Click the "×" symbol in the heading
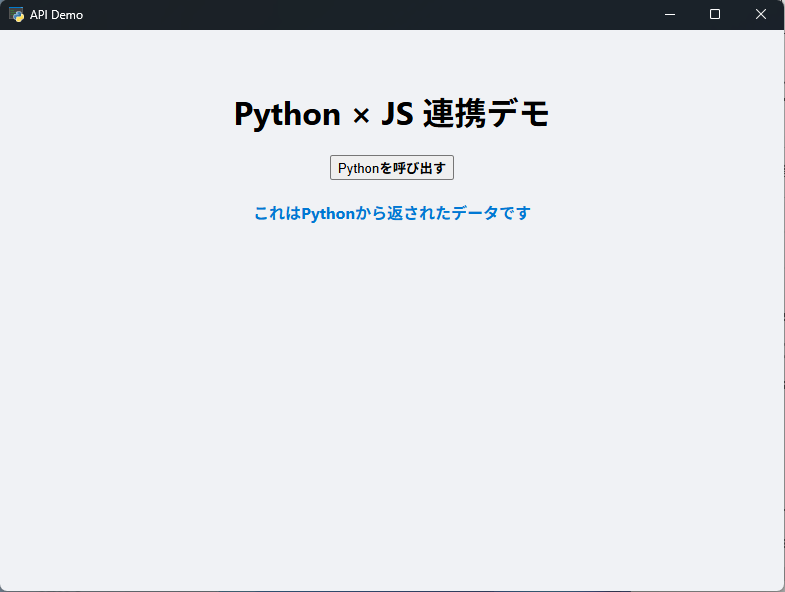The width and height of the screenshot is (785, 592). click(361, 116)
